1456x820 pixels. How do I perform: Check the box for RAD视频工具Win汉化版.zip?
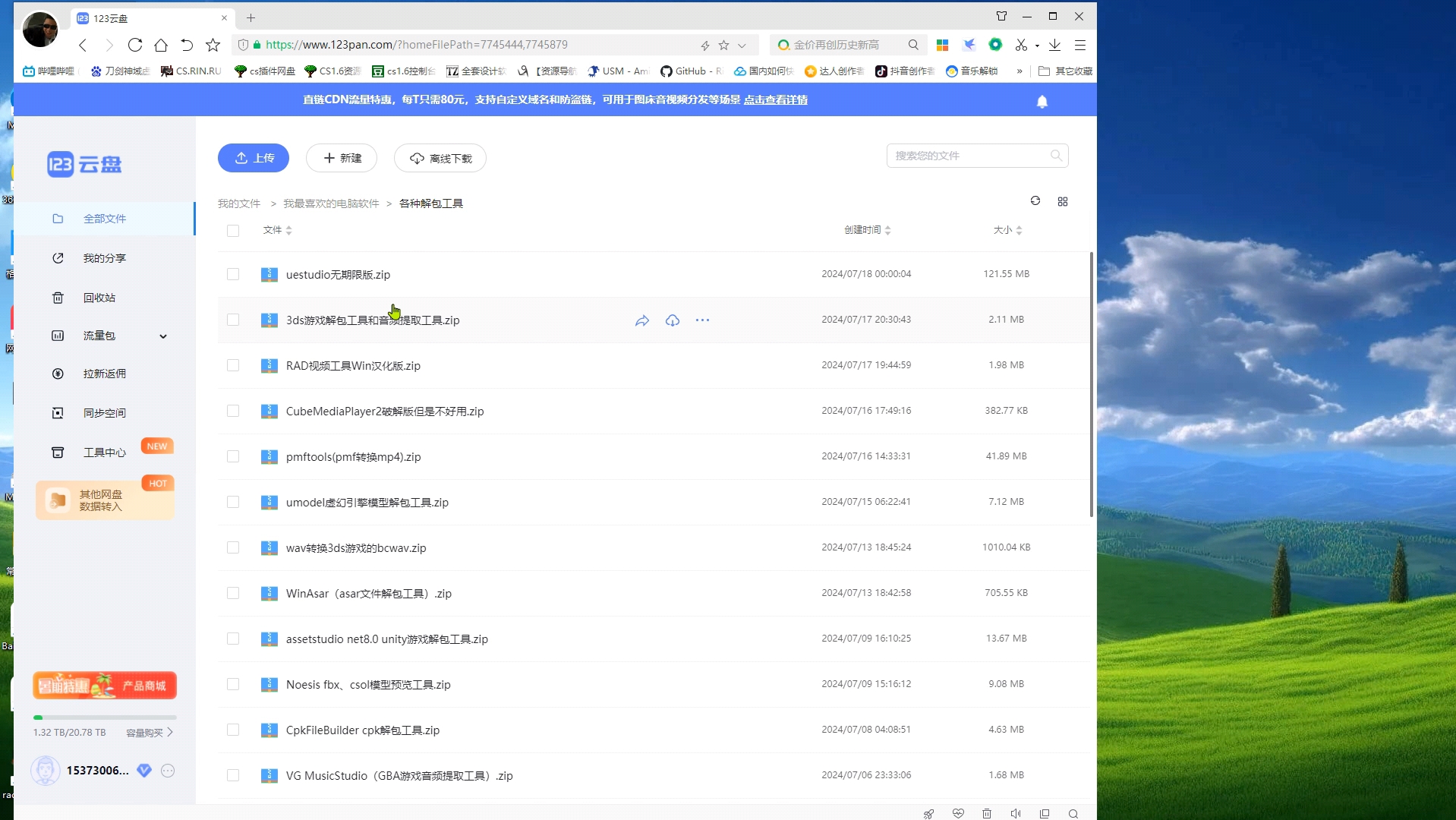point(233,365)
